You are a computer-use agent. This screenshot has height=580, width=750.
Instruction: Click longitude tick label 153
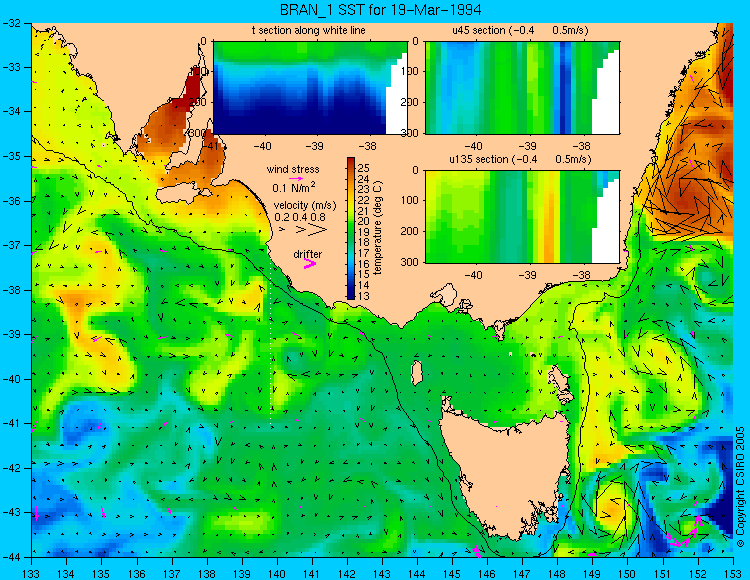733,574
